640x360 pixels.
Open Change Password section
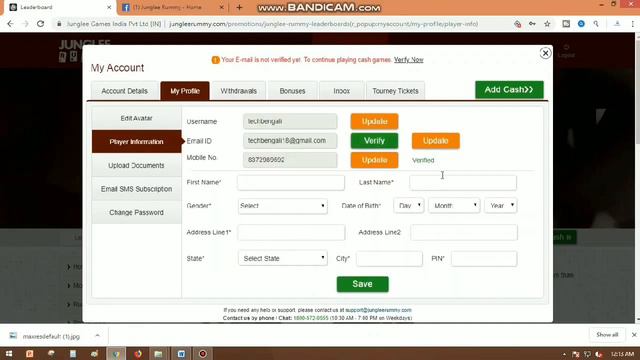pyautogui.click(x=136, y=212)
